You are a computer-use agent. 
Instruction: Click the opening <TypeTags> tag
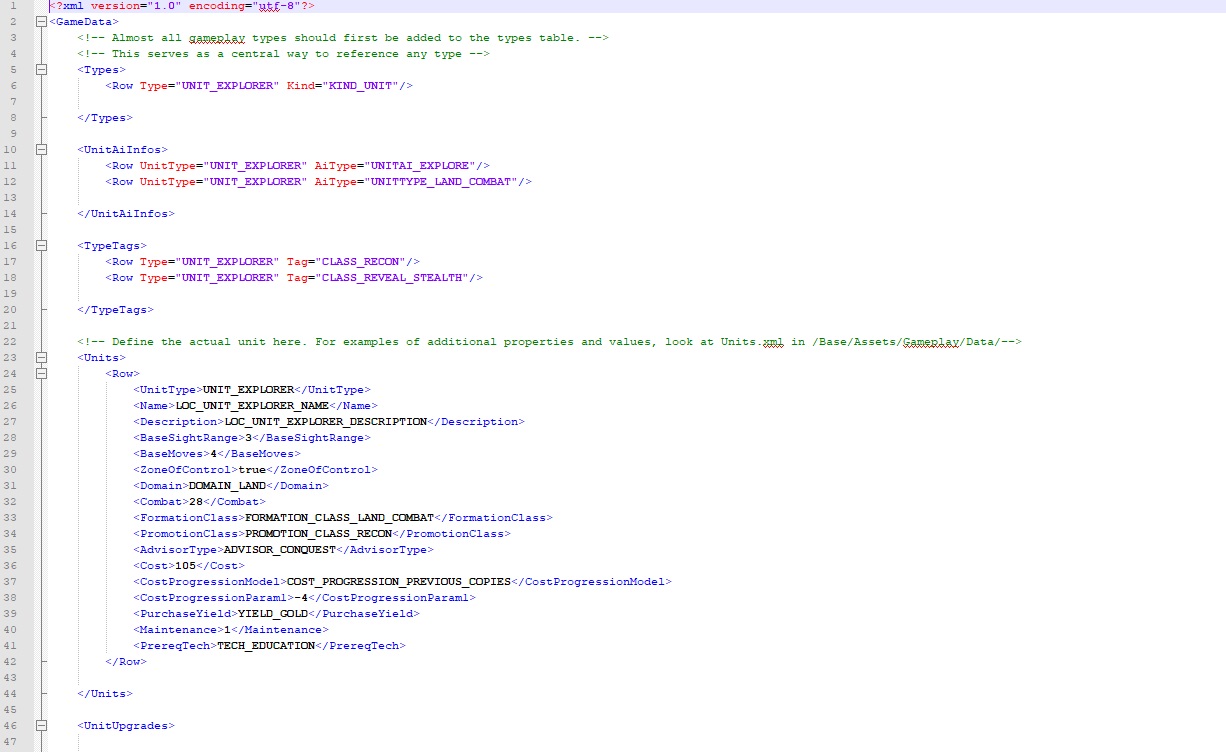112,246
